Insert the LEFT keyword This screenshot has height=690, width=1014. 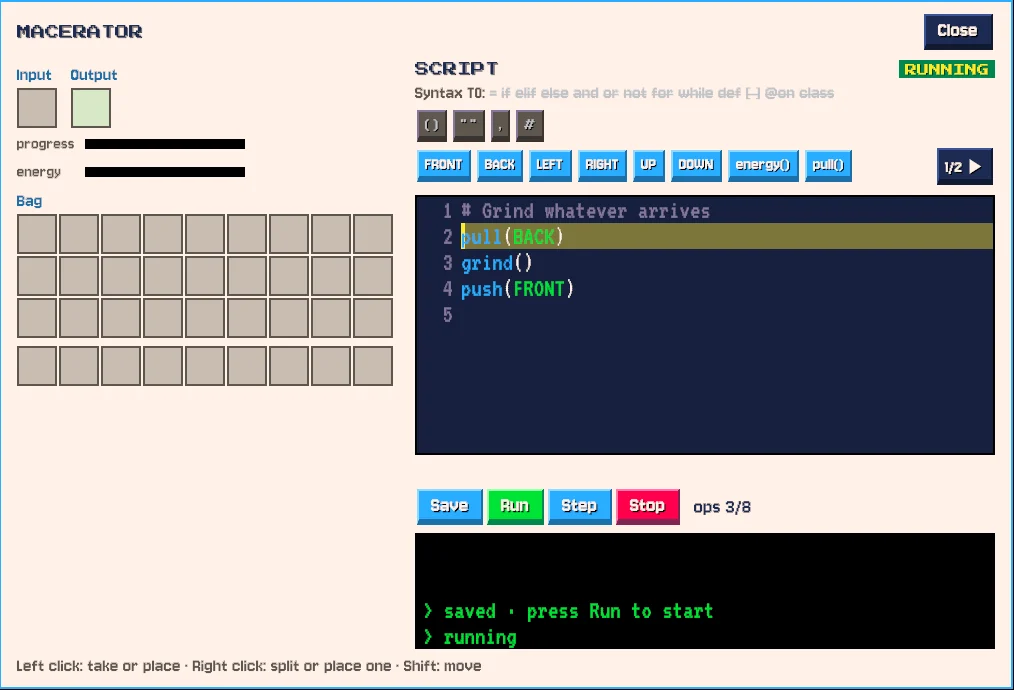[x=550, y=166]
